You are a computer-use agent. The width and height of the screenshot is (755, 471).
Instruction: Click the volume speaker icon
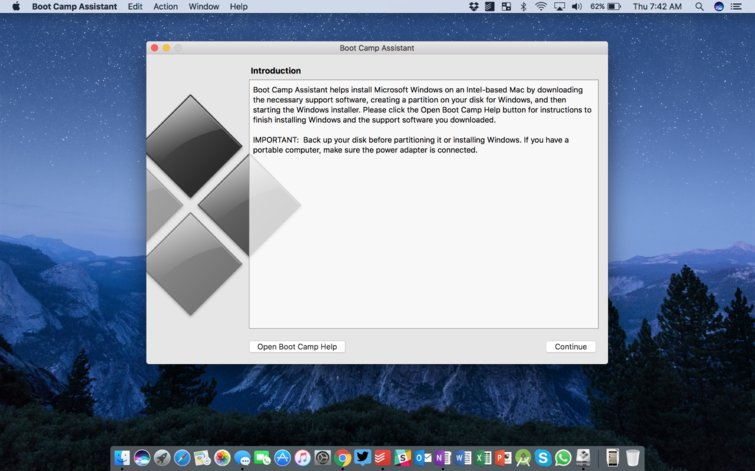tap(576, 6)
